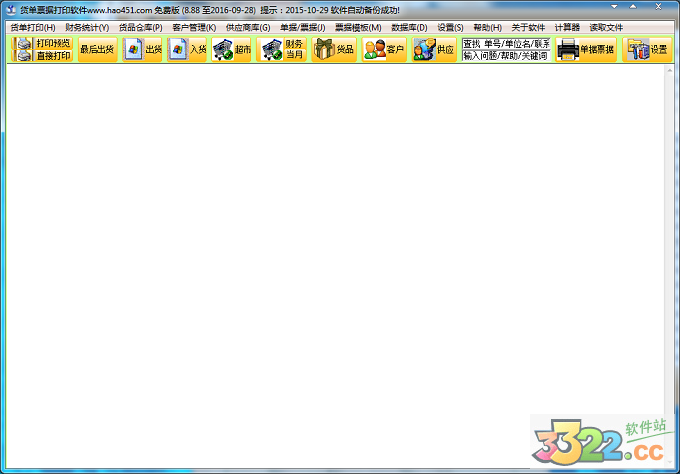Open the 数据库(D) menu
The height and width of the screenshot is (474, 680).
pos(409,27)
